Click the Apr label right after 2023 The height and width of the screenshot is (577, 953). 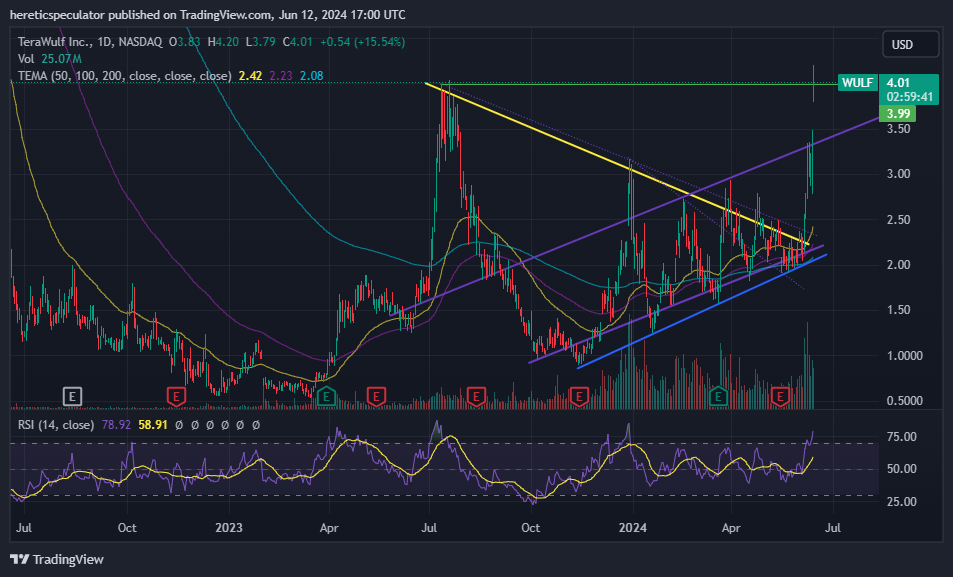pyautogui.click(x=329, y=528)
